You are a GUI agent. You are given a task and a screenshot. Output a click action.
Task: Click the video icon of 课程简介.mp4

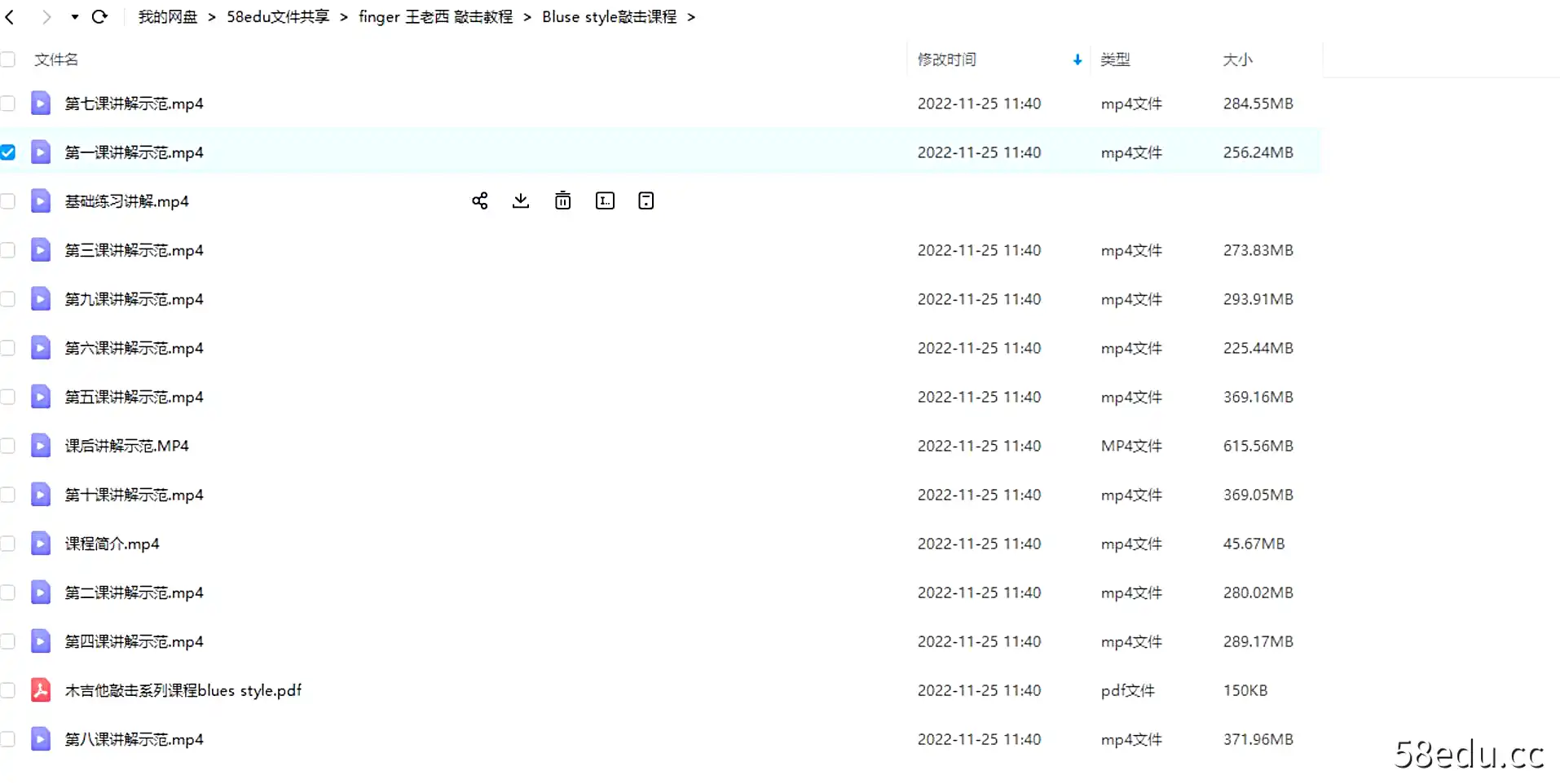[x=41, y=544]
